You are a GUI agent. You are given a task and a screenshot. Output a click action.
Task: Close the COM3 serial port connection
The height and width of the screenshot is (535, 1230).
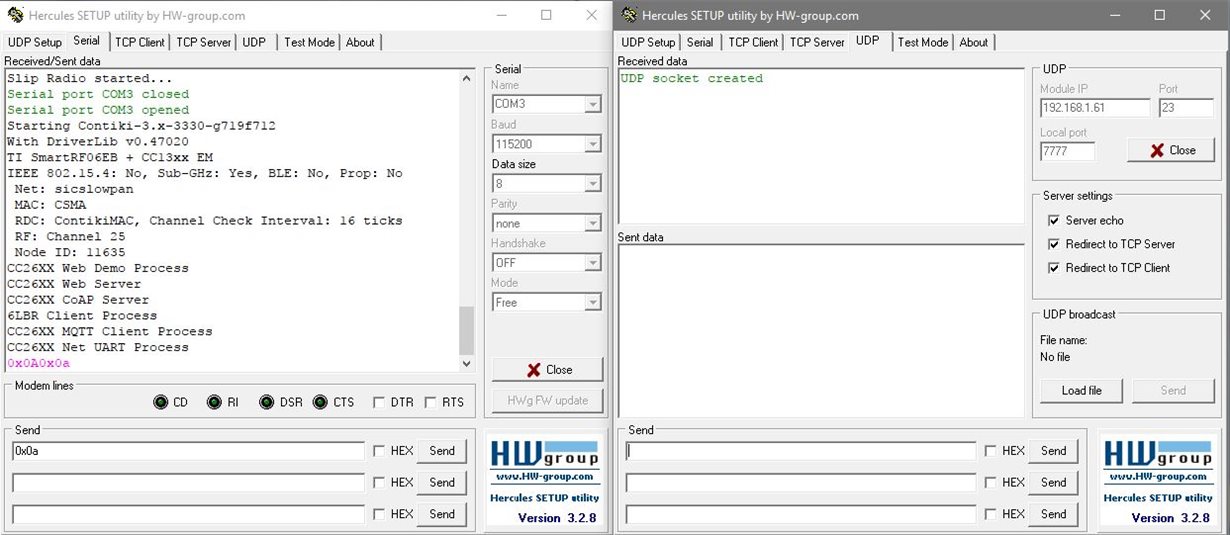(548, 370)
